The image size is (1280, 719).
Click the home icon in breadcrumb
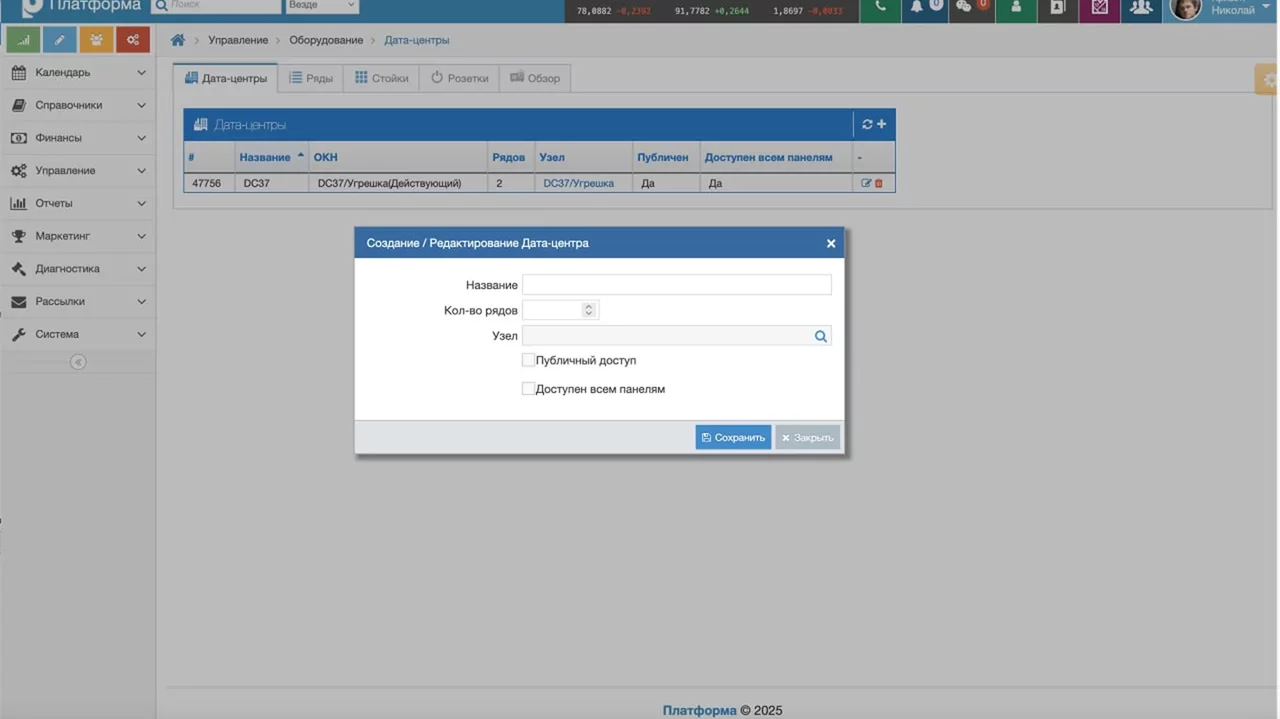pos(178,40)
